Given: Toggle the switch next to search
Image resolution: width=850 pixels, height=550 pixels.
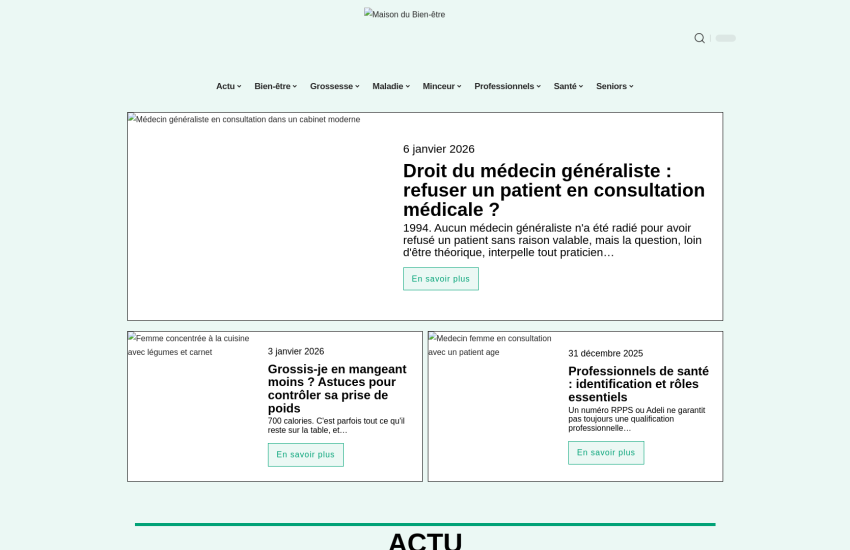Looking at the screenshot, I should coord(725,38).
